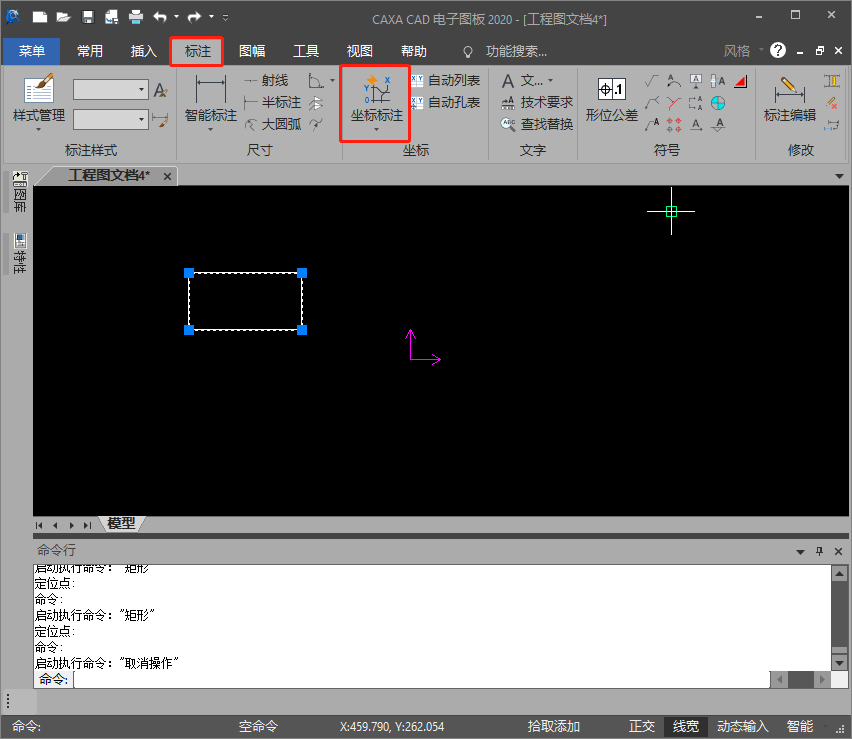
Task: Click the 文字 text tool
Action: click(x=522, y=81)
